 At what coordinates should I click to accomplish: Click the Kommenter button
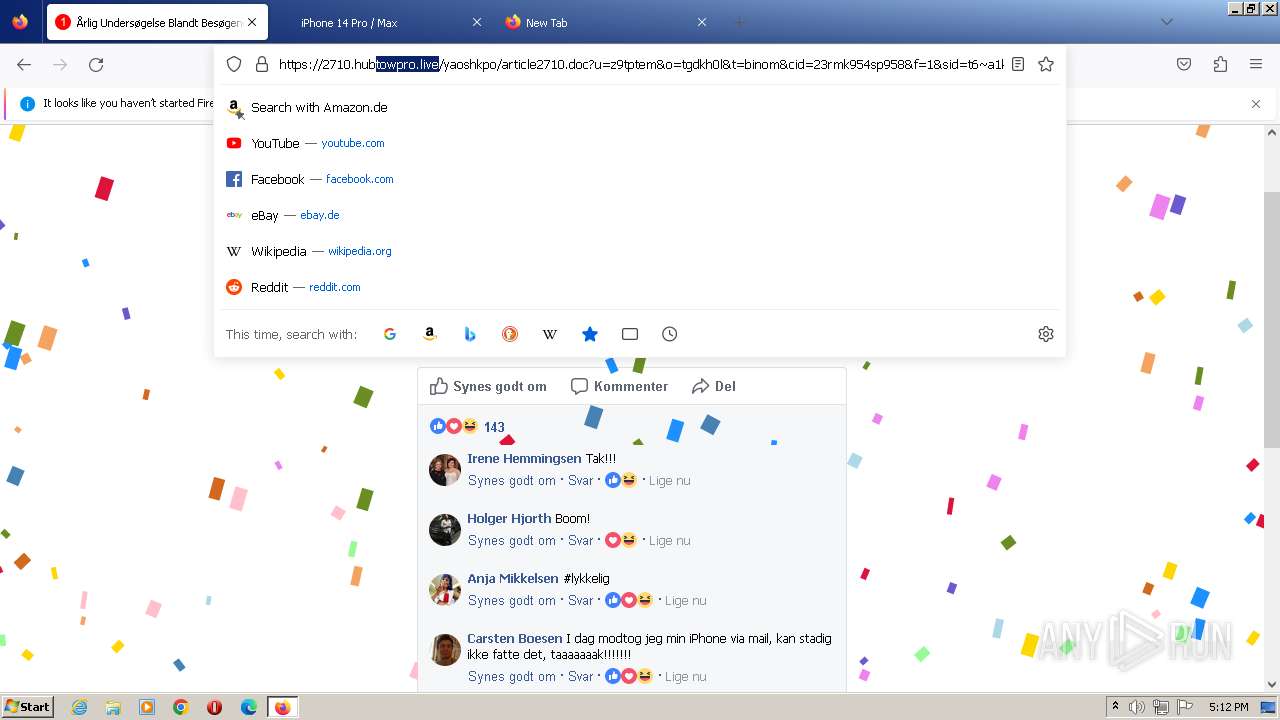(619, 386)
